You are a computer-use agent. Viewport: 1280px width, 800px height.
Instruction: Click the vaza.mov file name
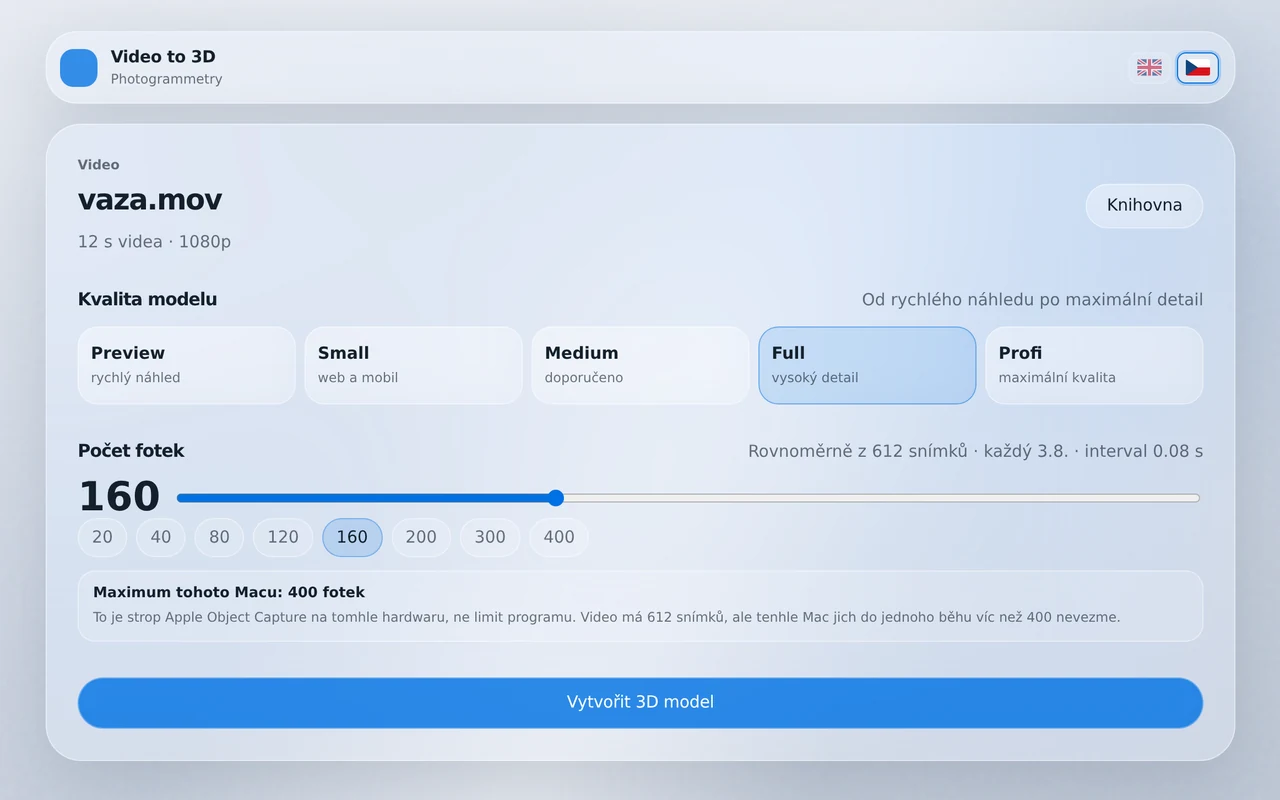[x=150, y=200]
